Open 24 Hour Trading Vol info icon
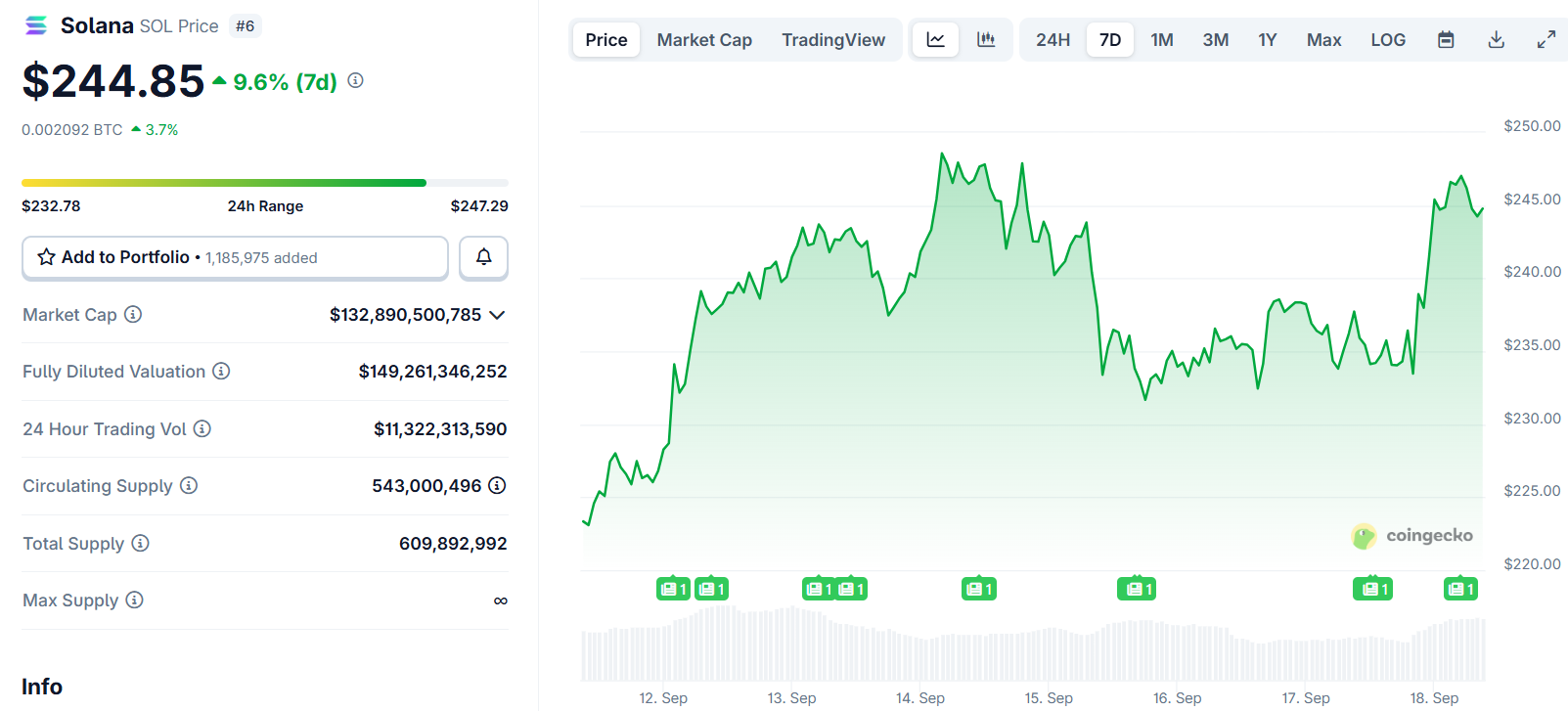This screenshot has width=1568, height=711. [202, 428]
